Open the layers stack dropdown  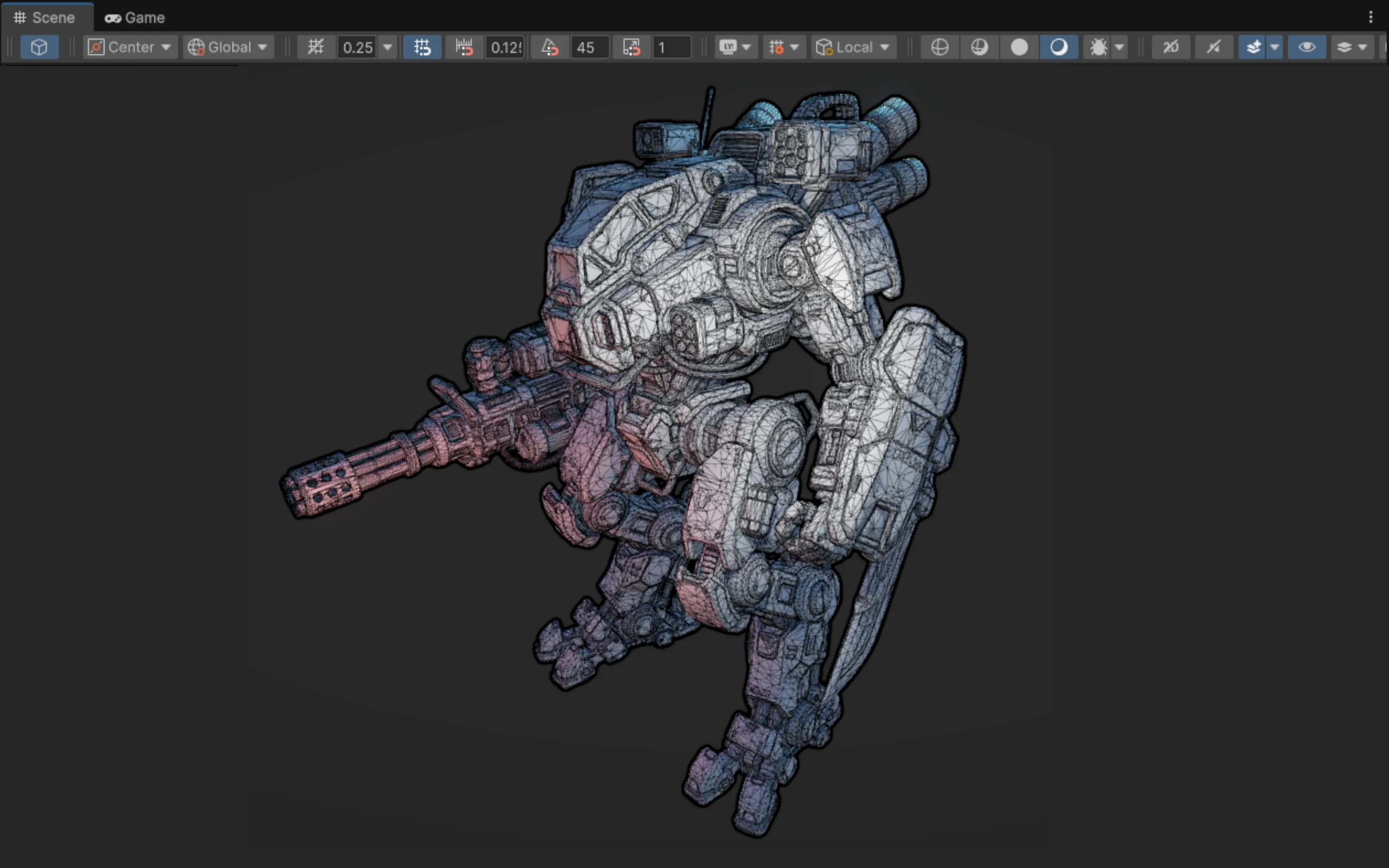[x=1352, y=47]
